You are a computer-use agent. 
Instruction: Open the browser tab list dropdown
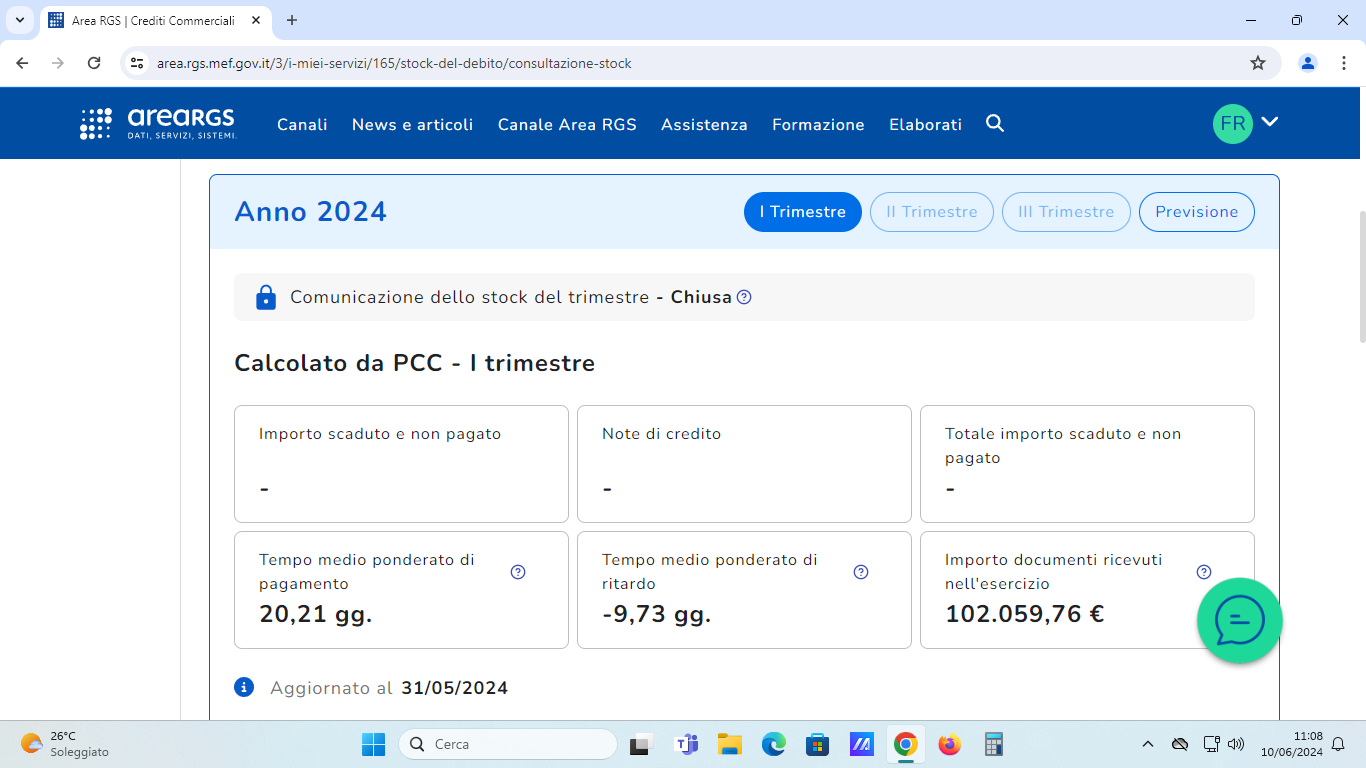[x=19, y=20]
